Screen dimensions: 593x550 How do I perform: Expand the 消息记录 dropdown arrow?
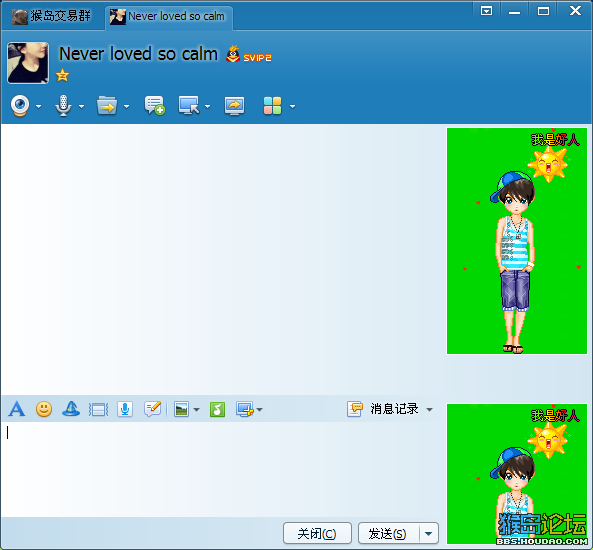point(429,410)
